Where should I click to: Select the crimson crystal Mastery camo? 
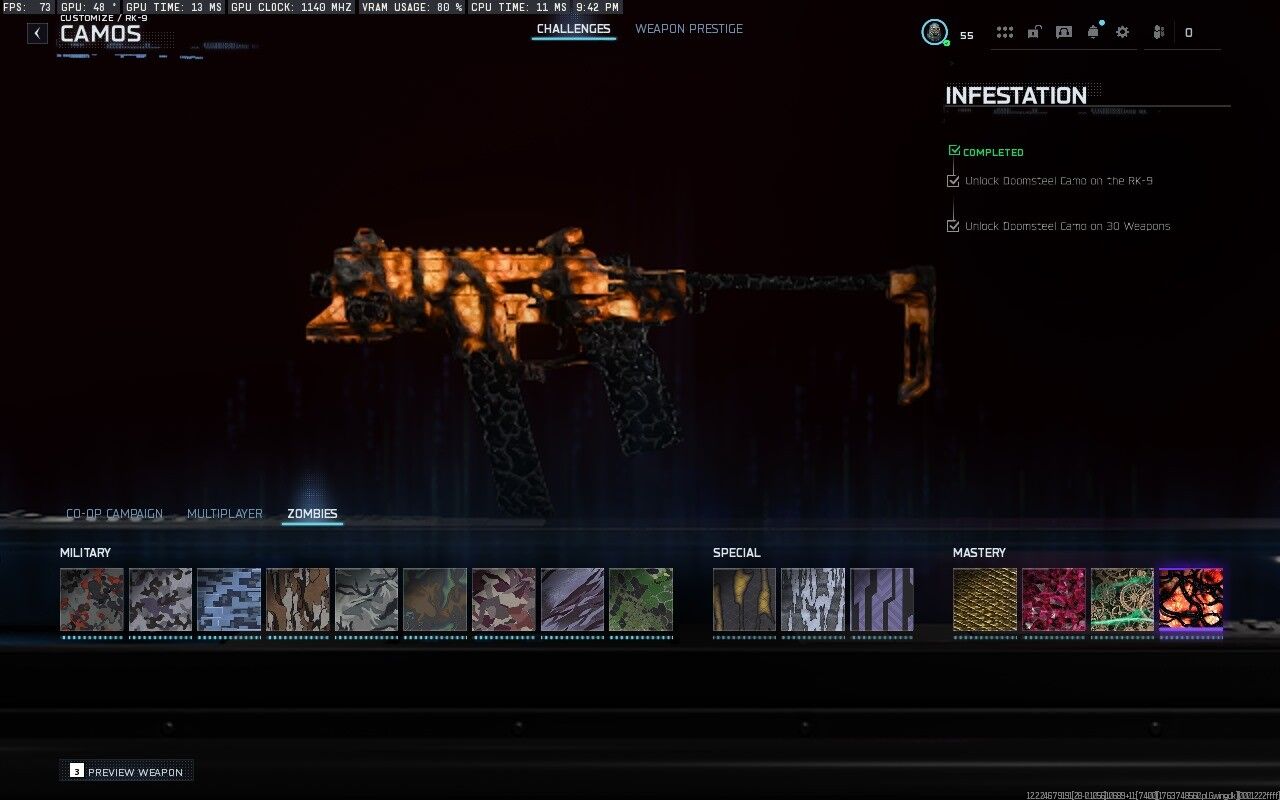pyautogui.click(x=1054, y=600)
